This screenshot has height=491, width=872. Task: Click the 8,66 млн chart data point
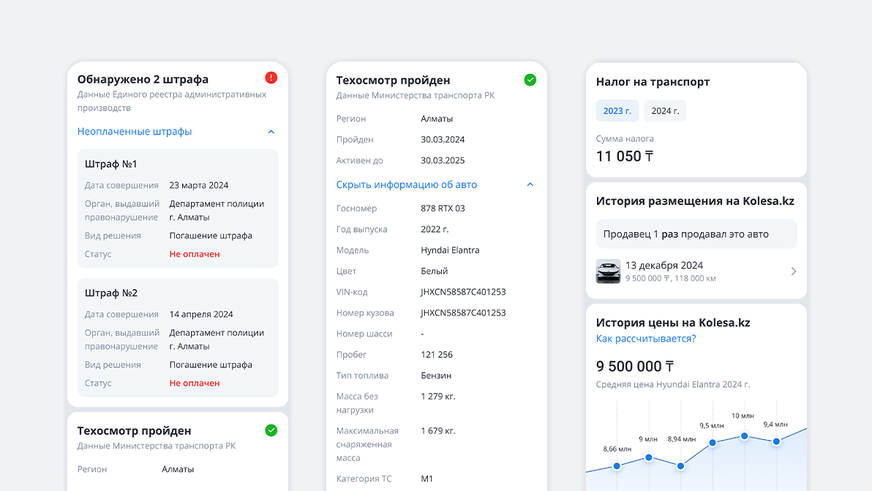coord(617,466)
